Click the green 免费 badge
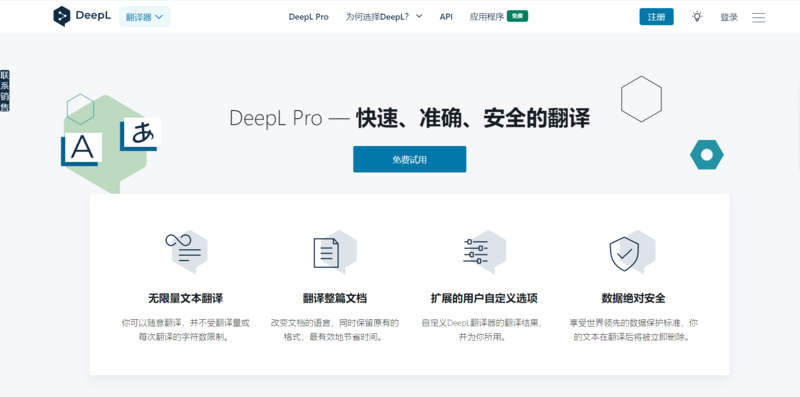 pos(517,16)
